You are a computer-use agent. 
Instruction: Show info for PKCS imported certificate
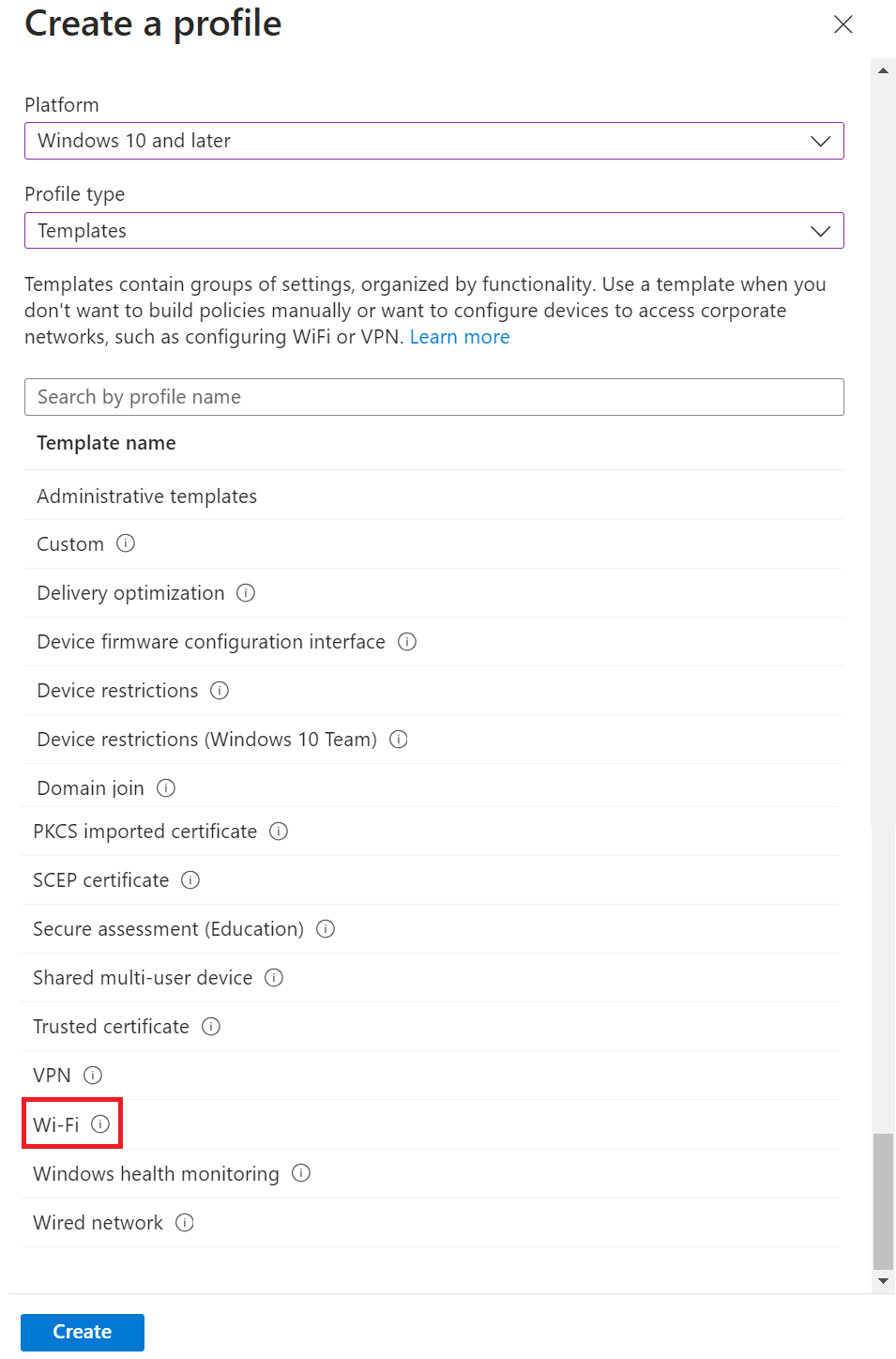279,831
